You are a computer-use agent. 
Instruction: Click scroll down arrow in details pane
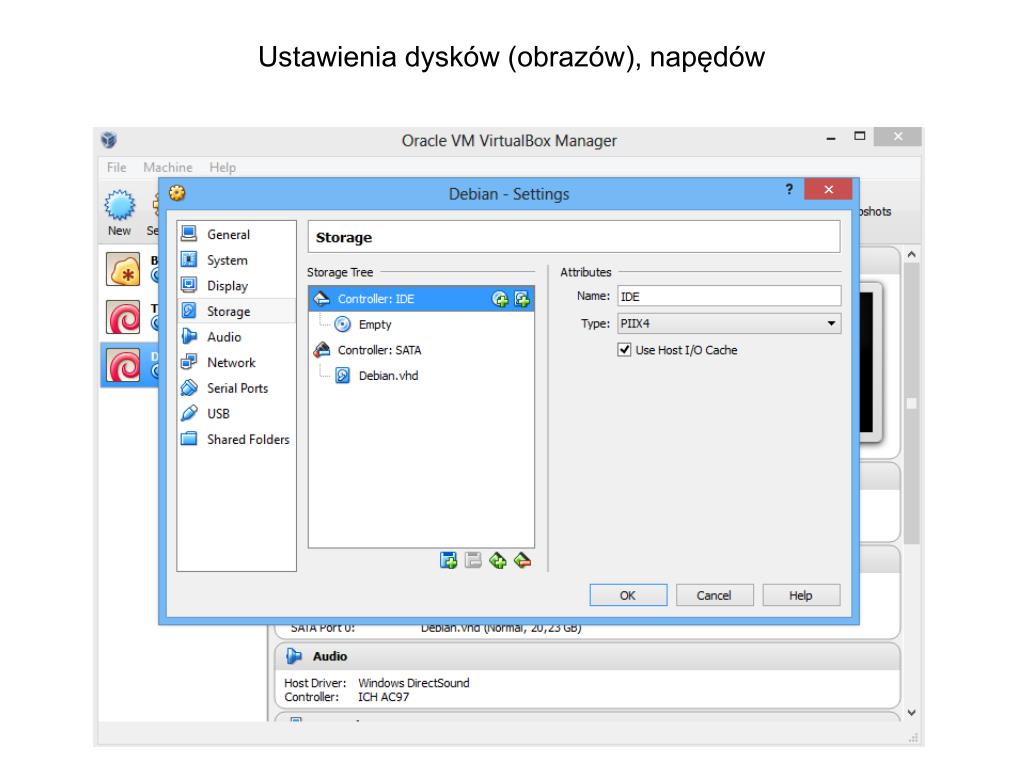[x=912, y=712]
